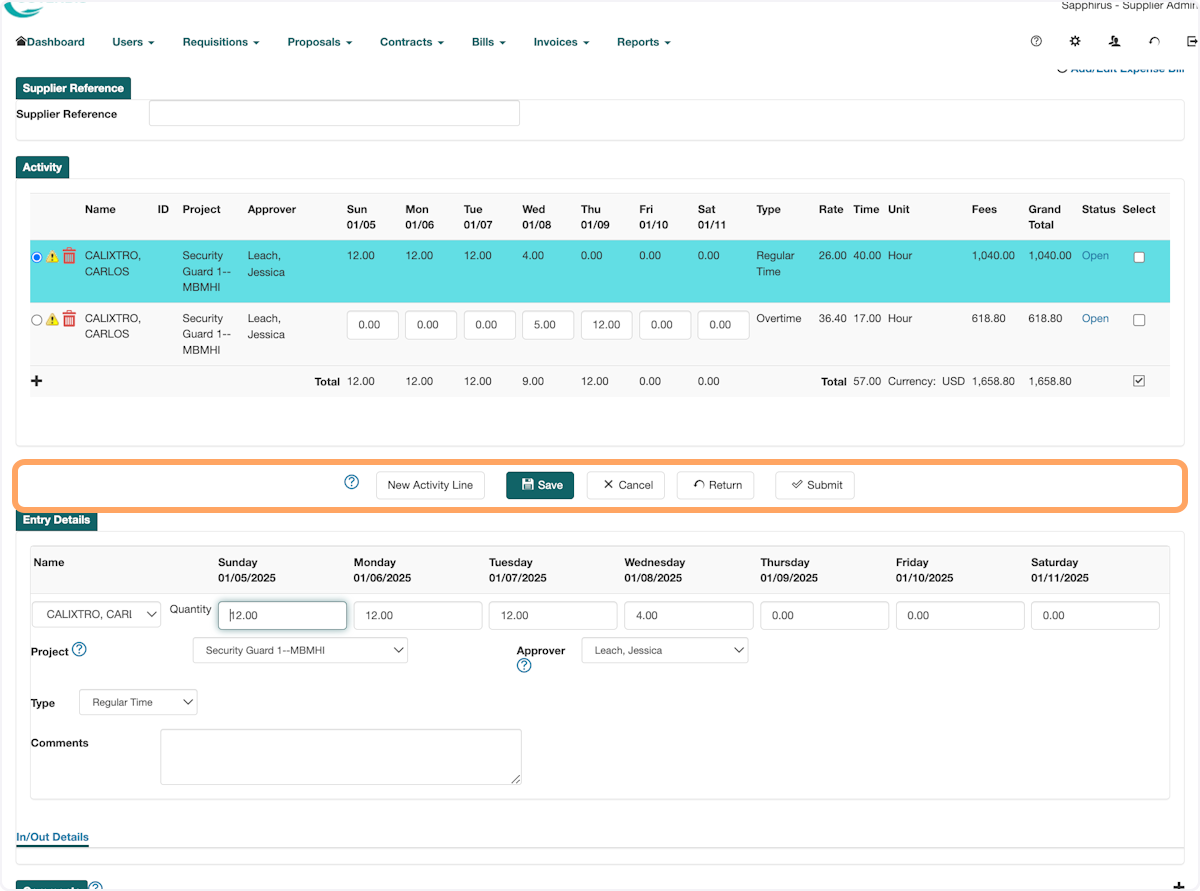The height and width of the screenshot is (891, 1200).
Task: Click Monday 01/06/2025 quantity field
Action: coord(418,615)
